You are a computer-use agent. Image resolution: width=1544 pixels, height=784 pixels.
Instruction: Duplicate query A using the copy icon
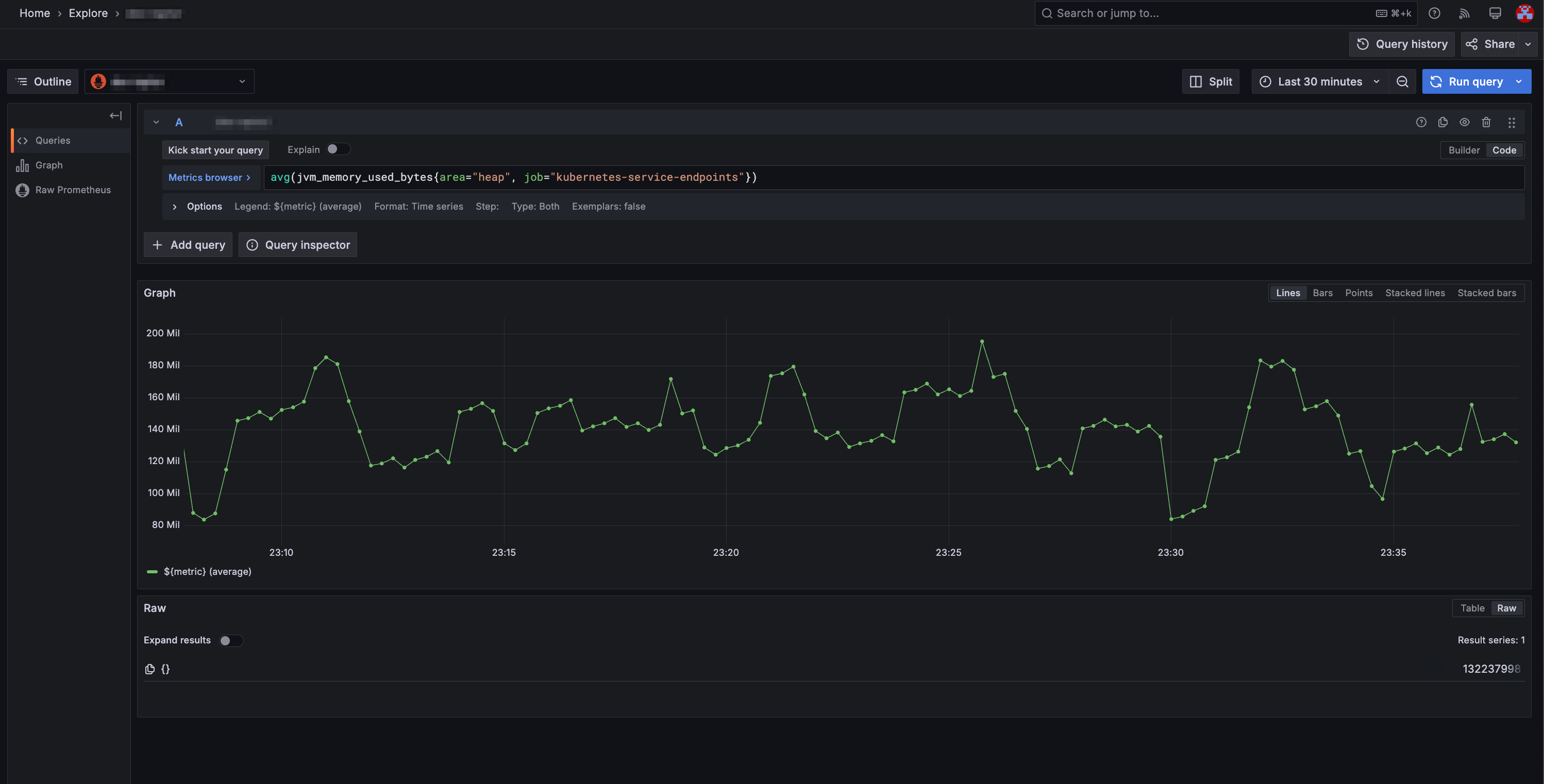(1442, 122)
